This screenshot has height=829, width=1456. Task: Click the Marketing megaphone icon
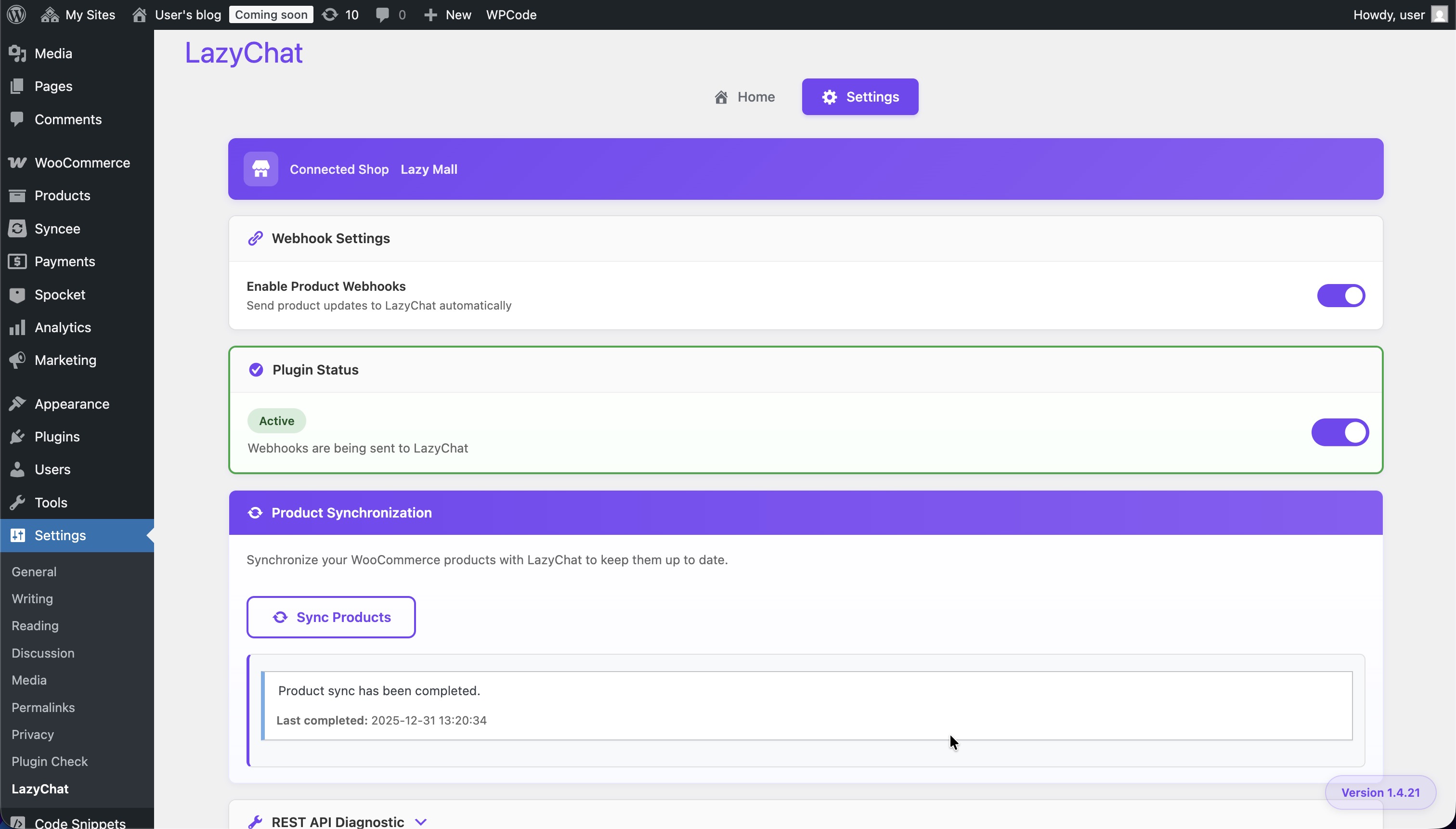(x=17, y=361)
